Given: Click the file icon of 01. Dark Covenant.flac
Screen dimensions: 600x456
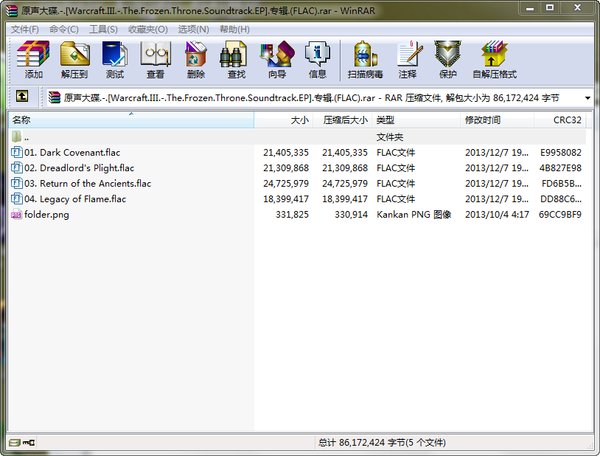Looking at the screenshot, I should click(17, 152).
